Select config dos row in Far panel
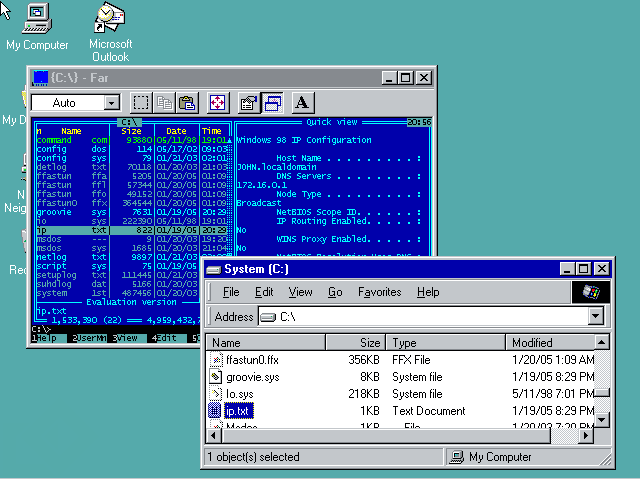This screenshot has height=480, width=640. 133,149
